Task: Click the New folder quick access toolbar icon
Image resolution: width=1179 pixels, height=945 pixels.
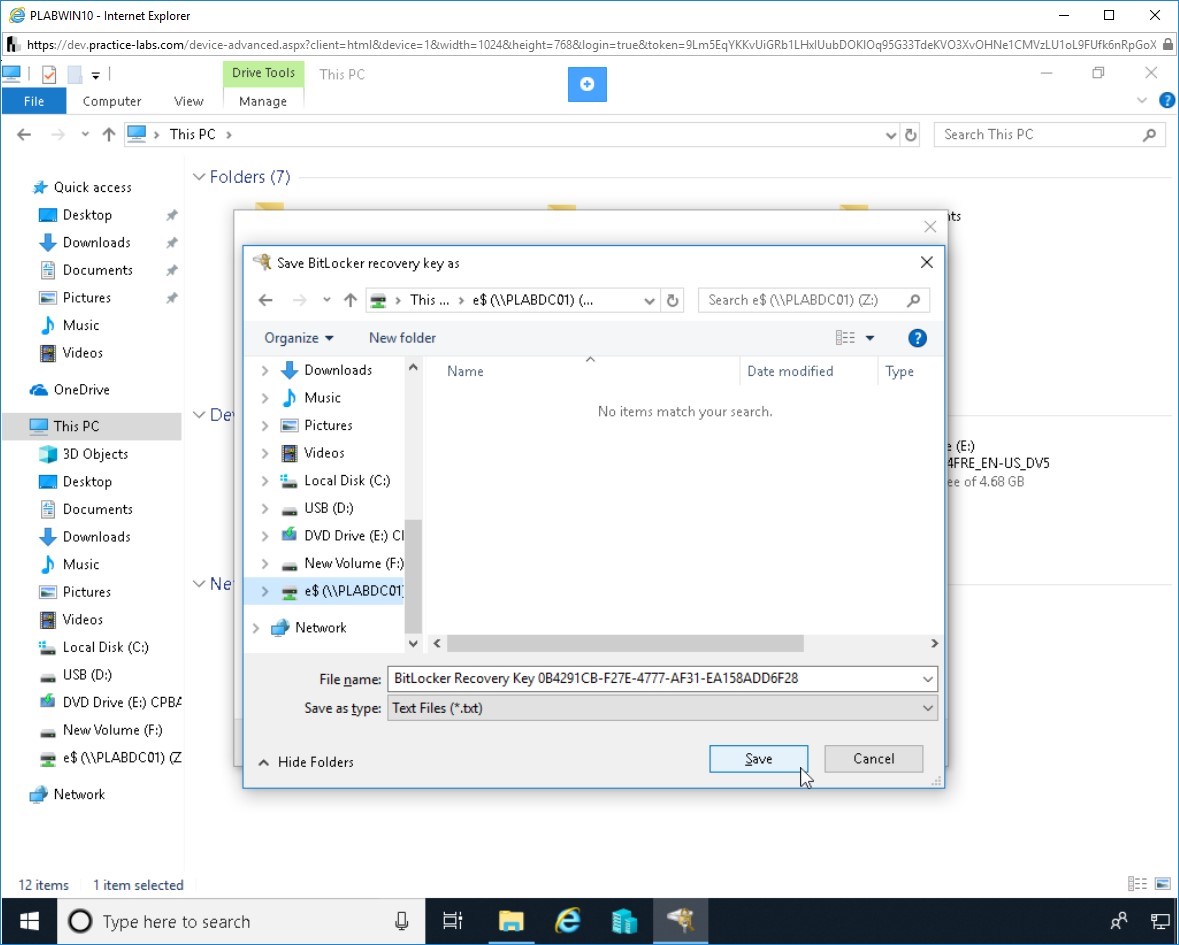Action: tap(74, 74)
